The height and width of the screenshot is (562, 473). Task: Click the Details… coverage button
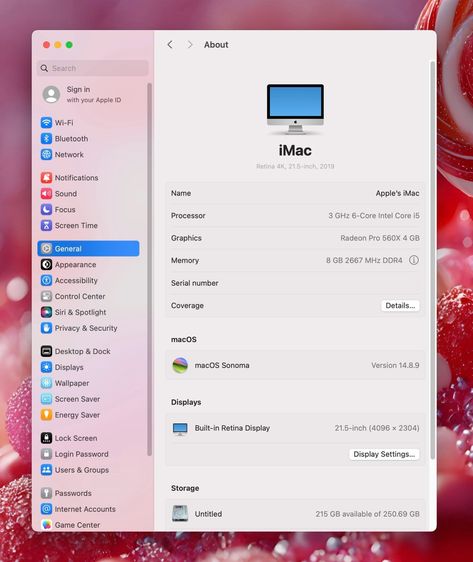400,305
